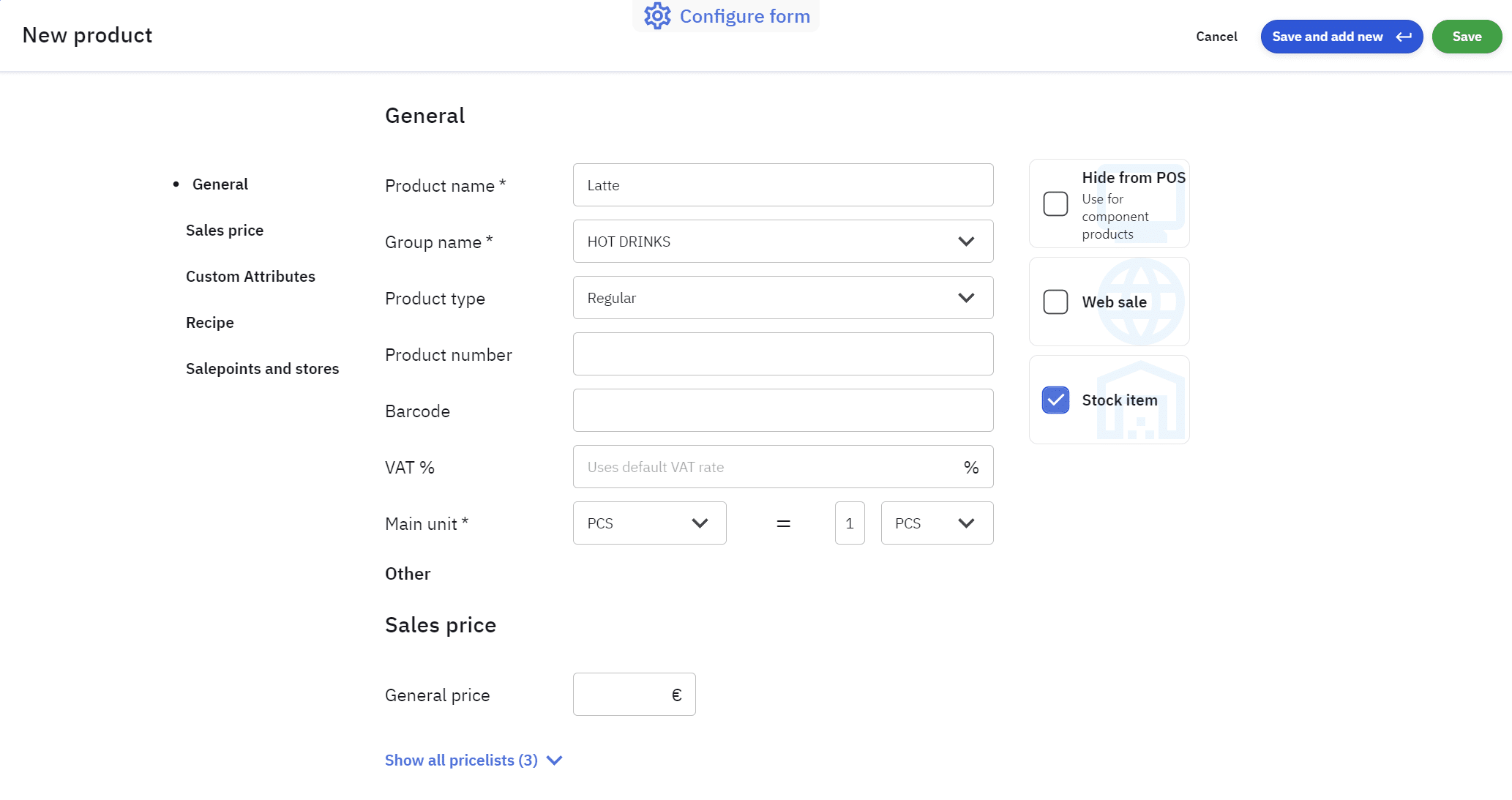
Task: Click the percent symbol in the VAT field
Action: pyautogui.click(x=970, y=467)
